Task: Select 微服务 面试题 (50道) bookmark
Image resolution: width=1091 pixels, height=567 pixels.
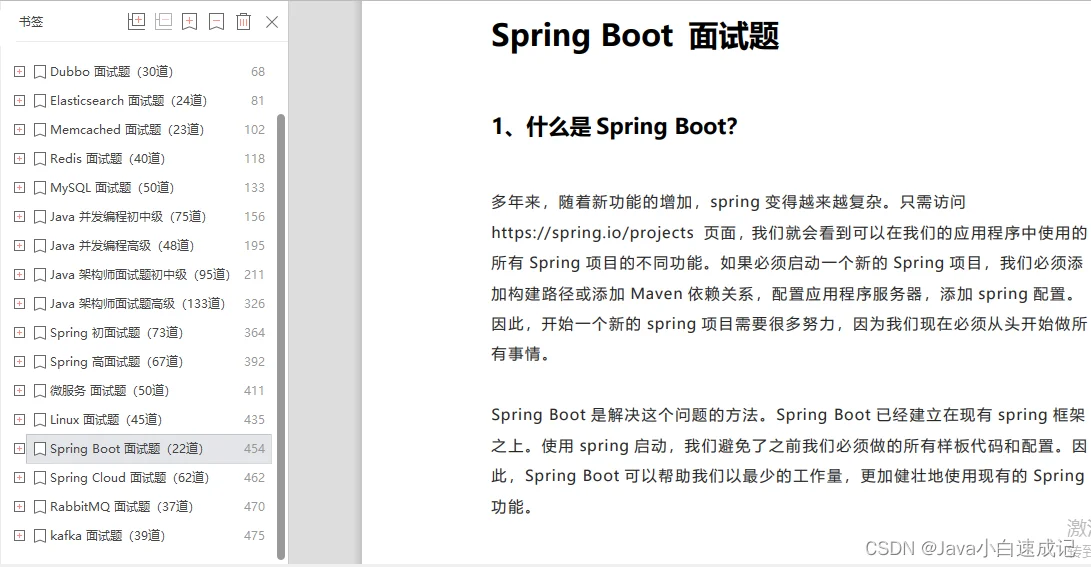Action: [x=109, y=391]
